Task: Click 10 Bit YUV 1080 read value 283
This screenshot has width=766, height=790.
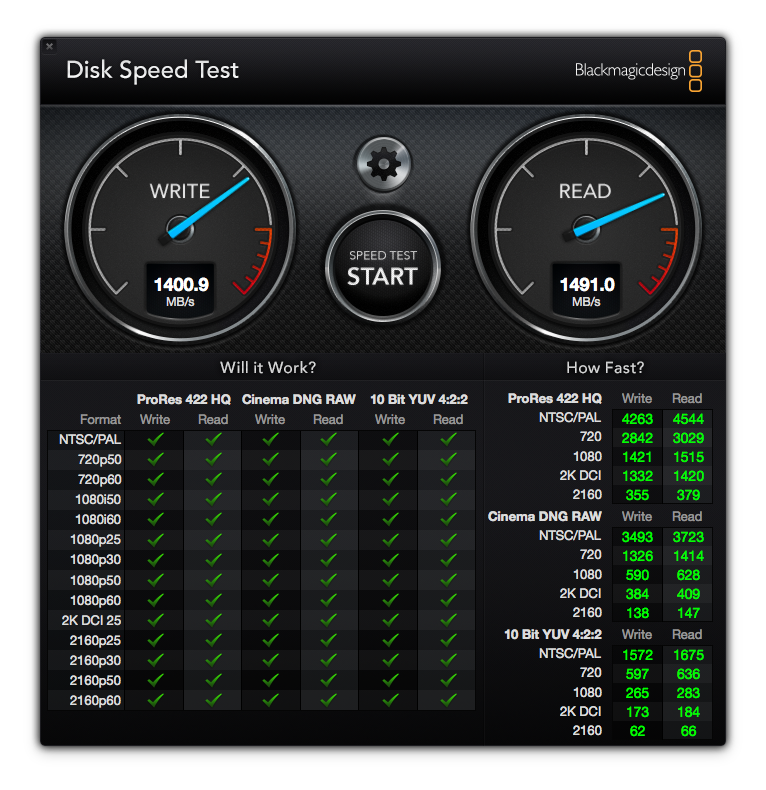Action: point(688,693)
